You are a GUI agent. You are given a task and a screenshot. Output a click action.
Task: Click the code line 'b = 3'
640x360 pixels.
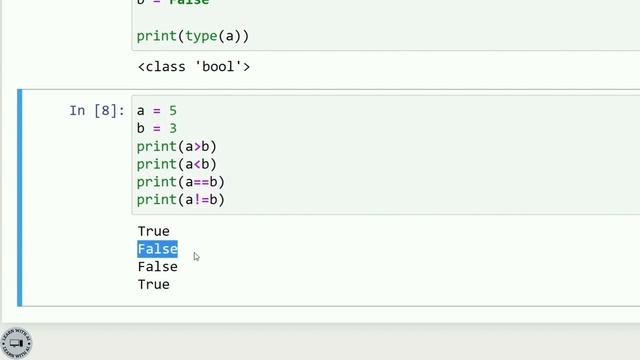tap(157, 128)
